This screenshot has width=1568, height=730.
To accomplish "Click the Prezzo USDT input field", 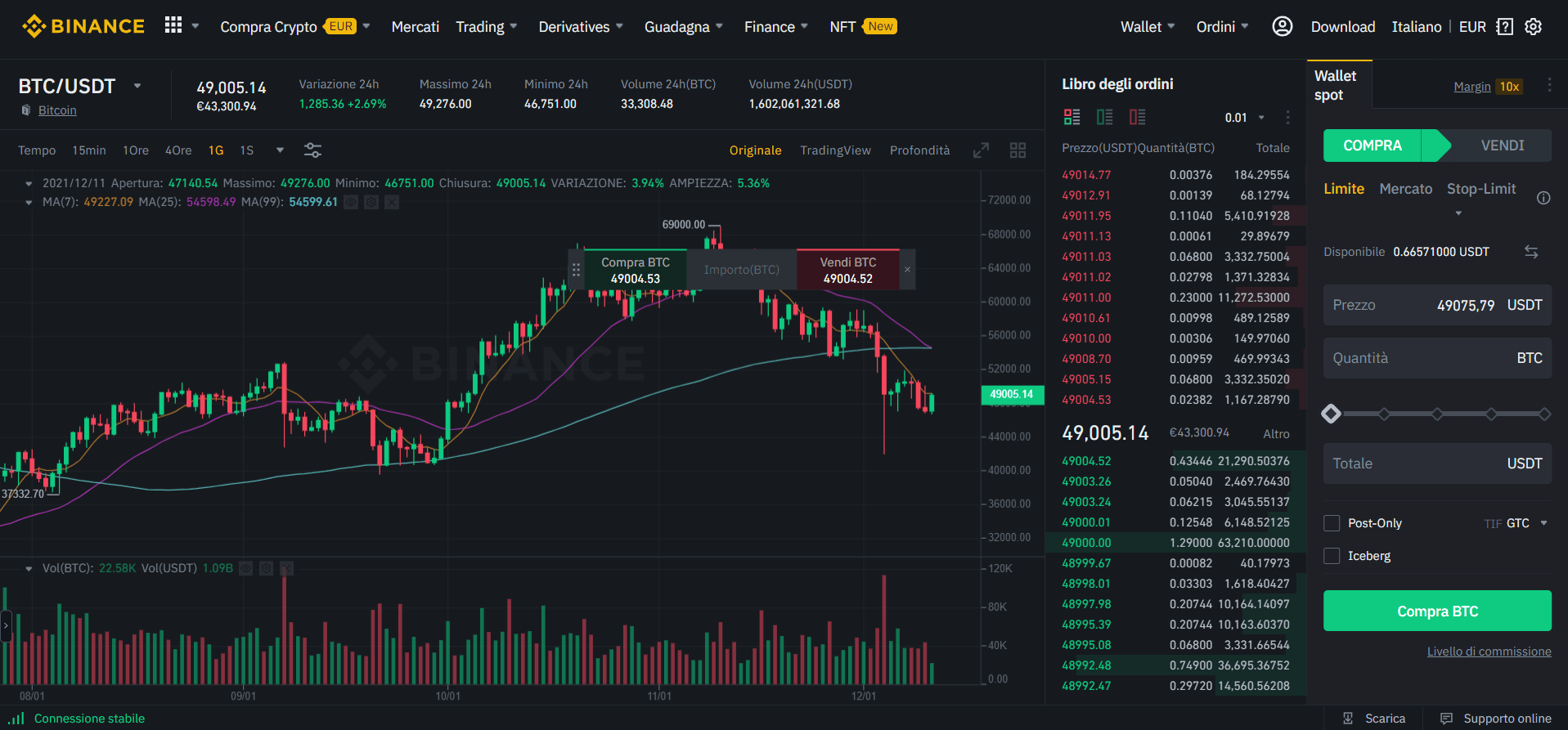I will pyautogui.click(x=1437, y=305).
